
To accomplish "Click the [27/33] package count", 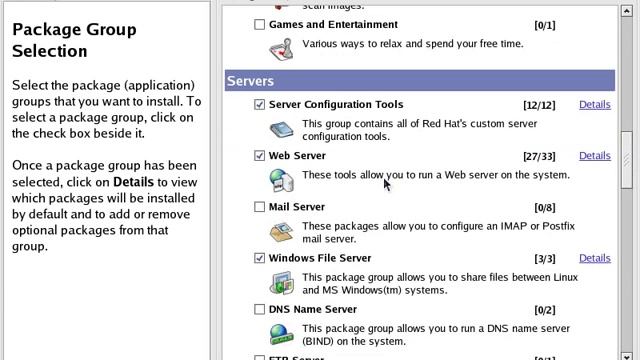I will click(x=539, y=156).
